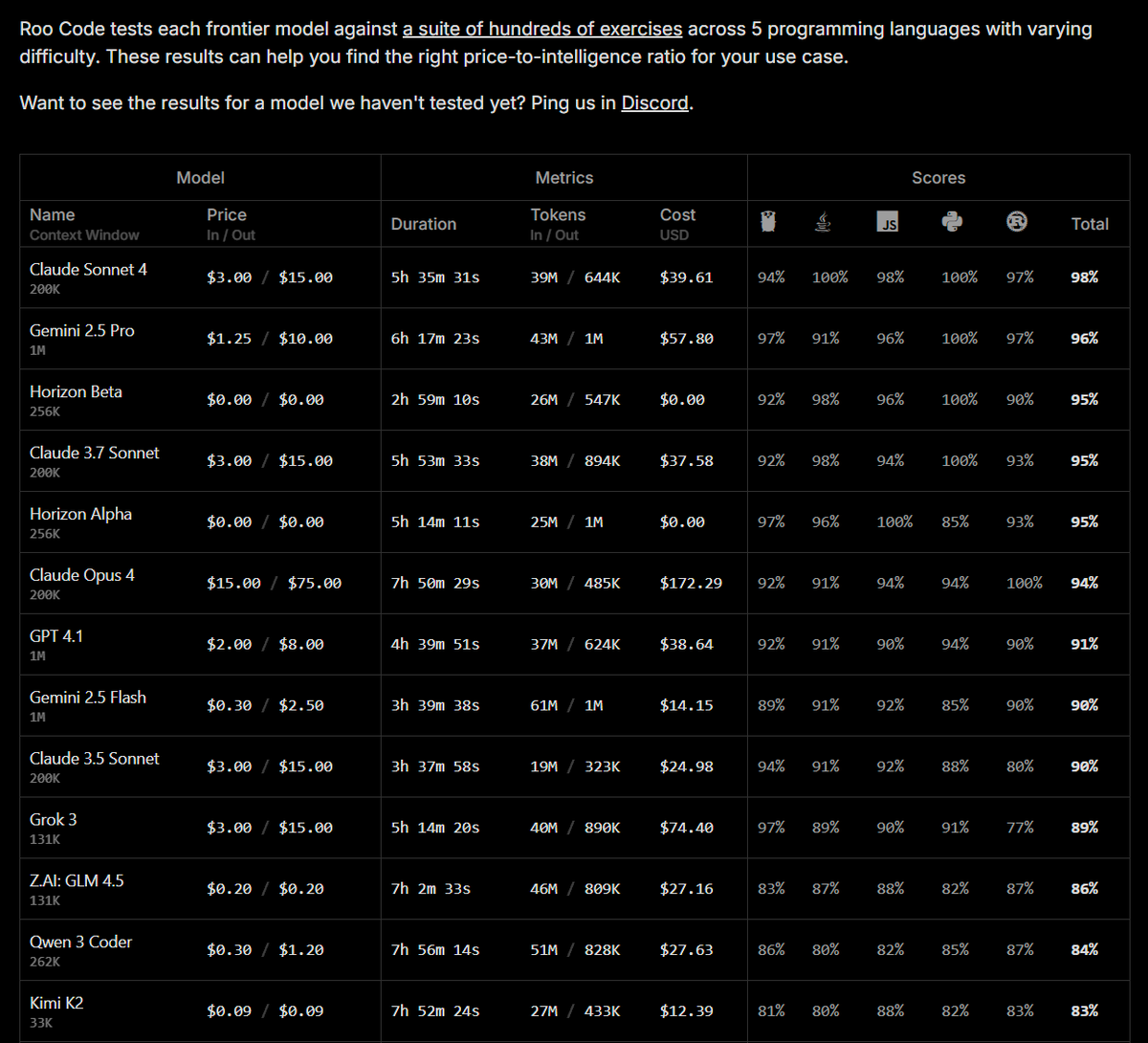1148x1043 pixels.
Task: Click the $57.80 cost value
Action: [686, 339]
